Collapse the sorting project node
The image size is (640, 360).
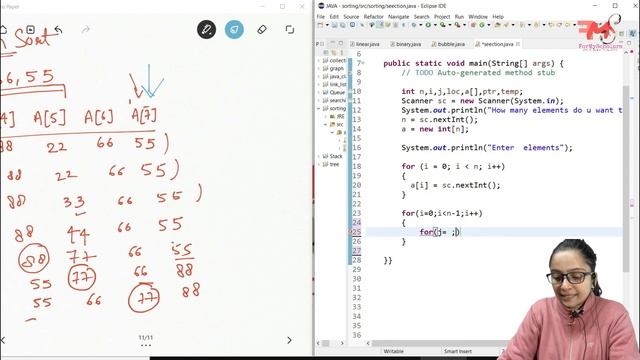click(319, 109)
